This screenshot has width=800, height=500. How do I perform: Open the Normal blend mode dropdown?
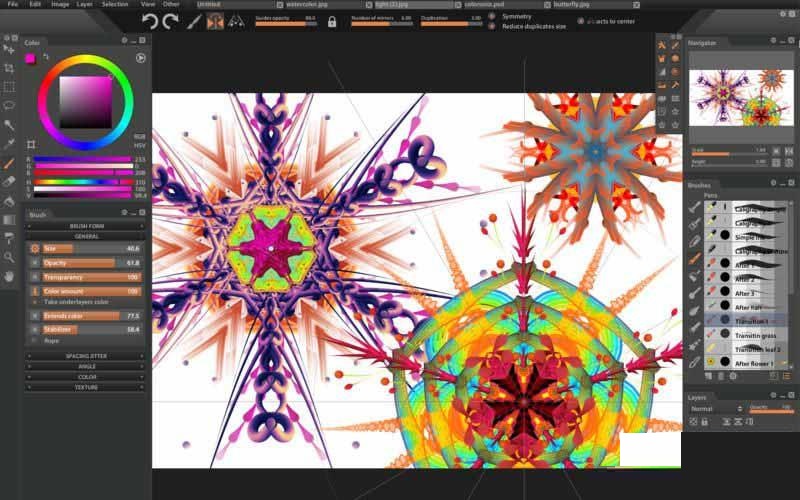click(717, 409)
